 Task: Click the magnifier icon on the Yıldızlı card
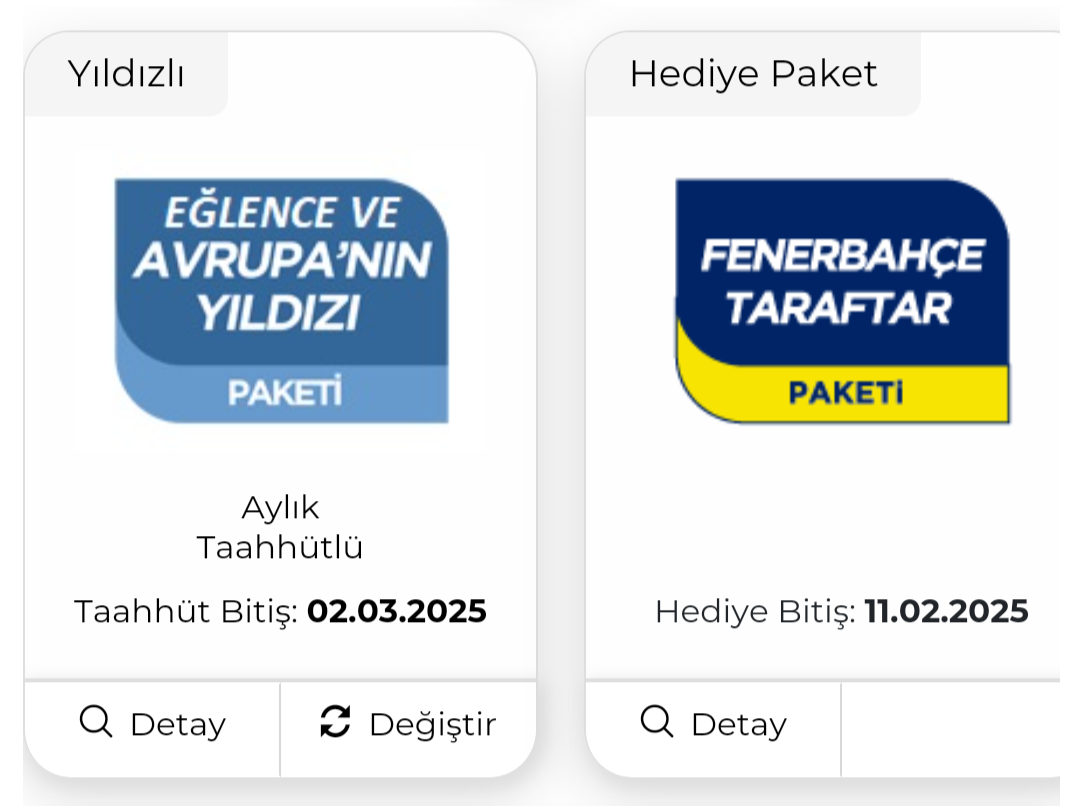click(96, 721)
